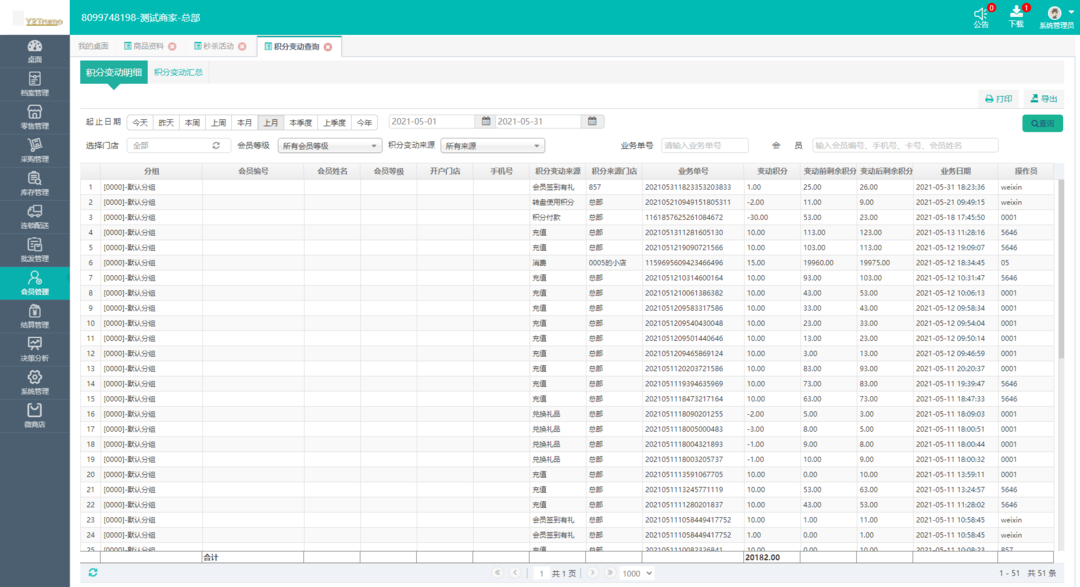1080x587 pixels.
Task: Choose the 上季度 date range option
Action: (x=334, y=123)
